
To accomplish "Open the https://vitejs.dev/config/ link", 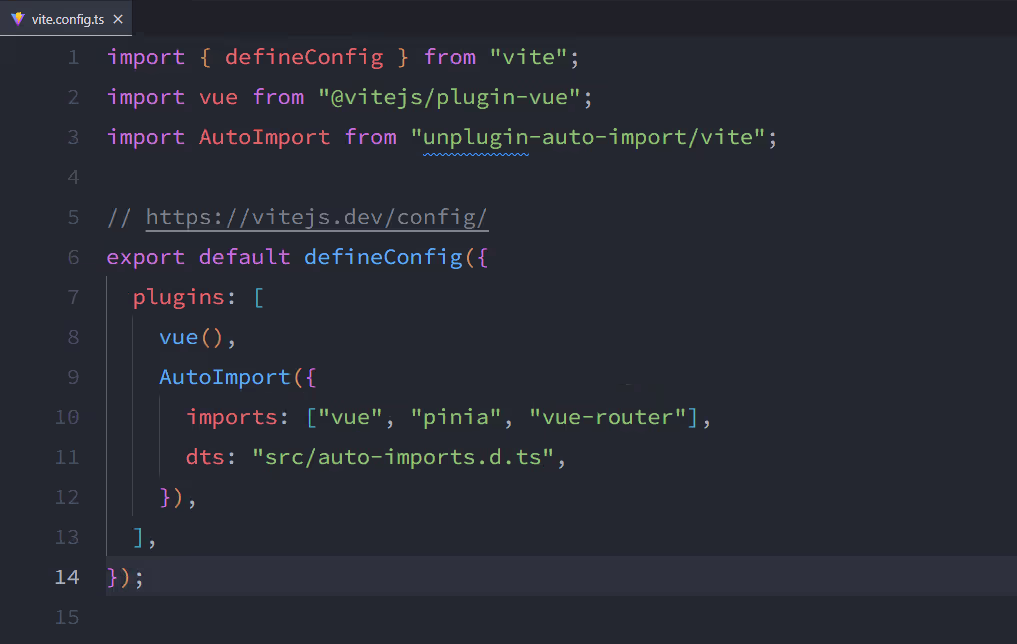I will coord(317,217).
